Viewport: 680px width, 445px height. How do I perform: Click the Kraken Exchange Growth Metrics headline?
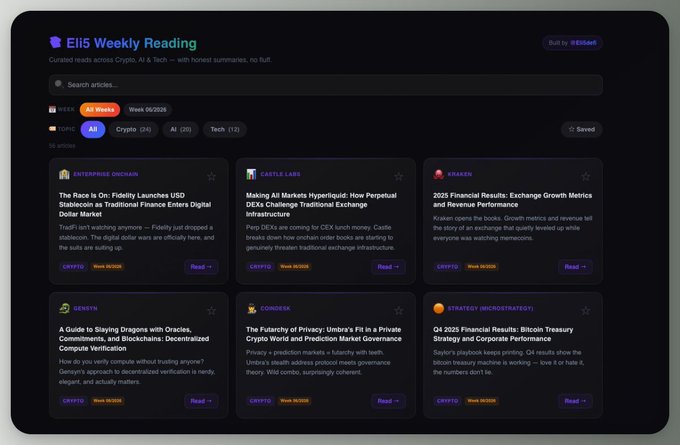pos(512,200)
